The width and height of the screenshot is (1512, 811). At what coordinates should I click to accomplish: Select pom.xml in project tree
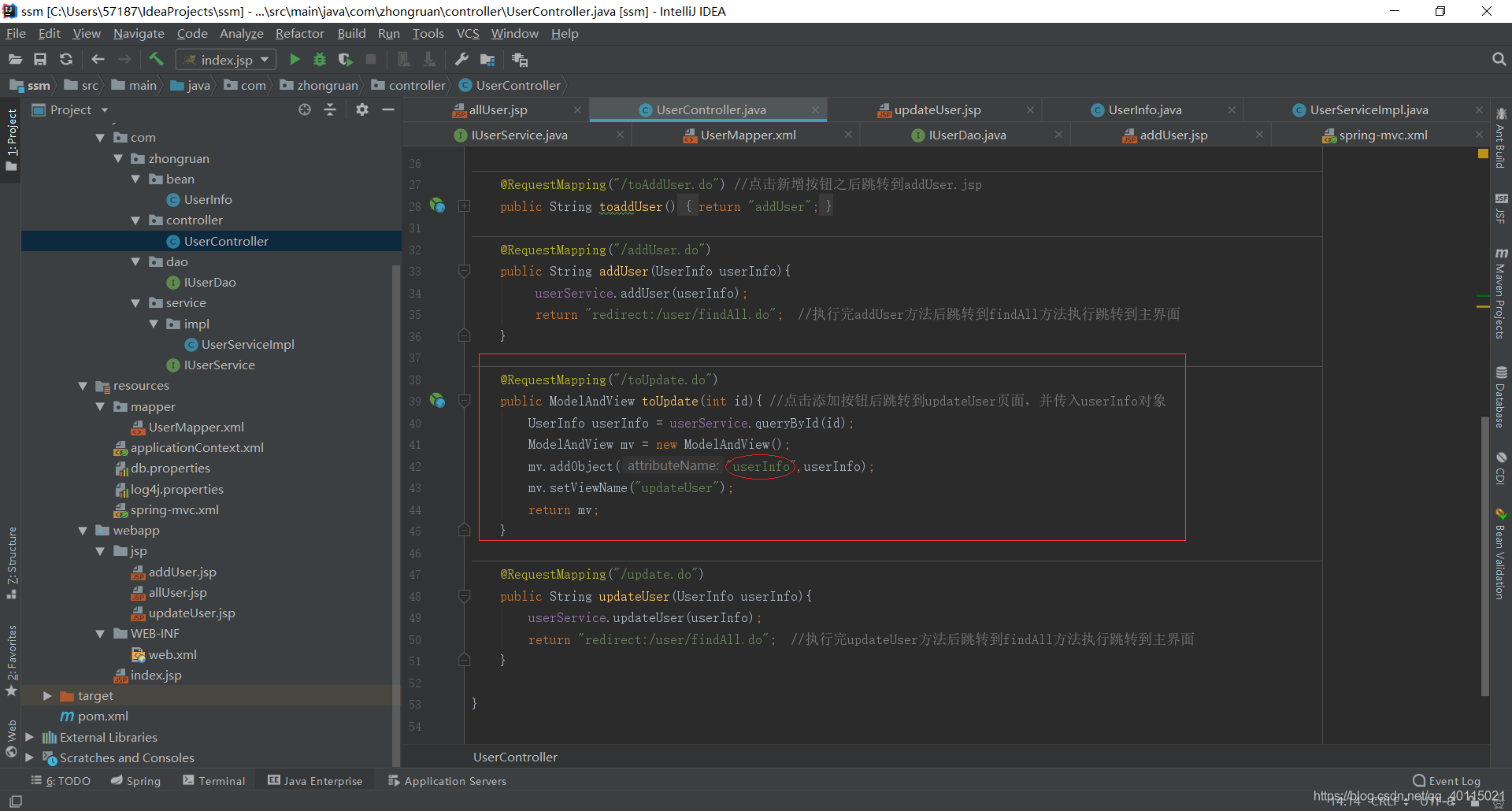click(x=102, y=717)
